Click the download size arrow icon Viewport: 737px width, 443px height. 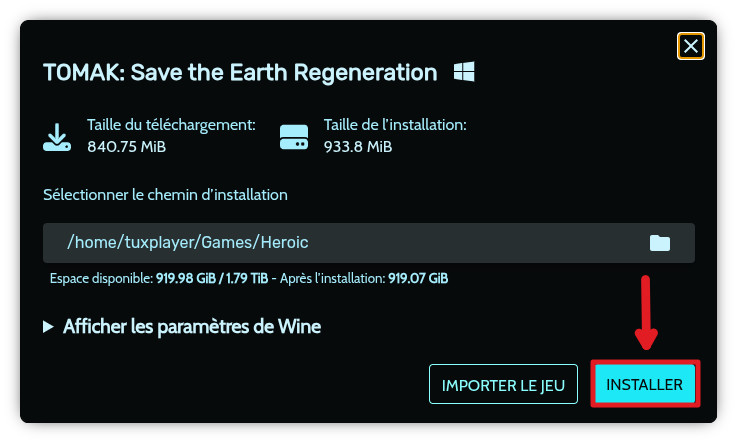57,136
